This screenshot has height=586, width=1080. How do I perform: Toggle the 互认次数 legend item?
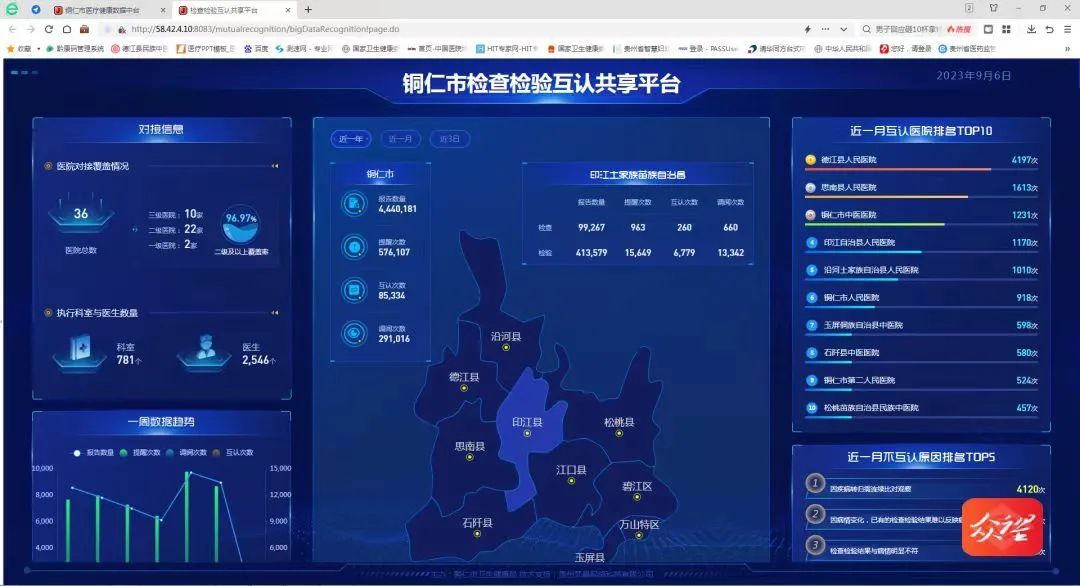(x=233, y=452)
